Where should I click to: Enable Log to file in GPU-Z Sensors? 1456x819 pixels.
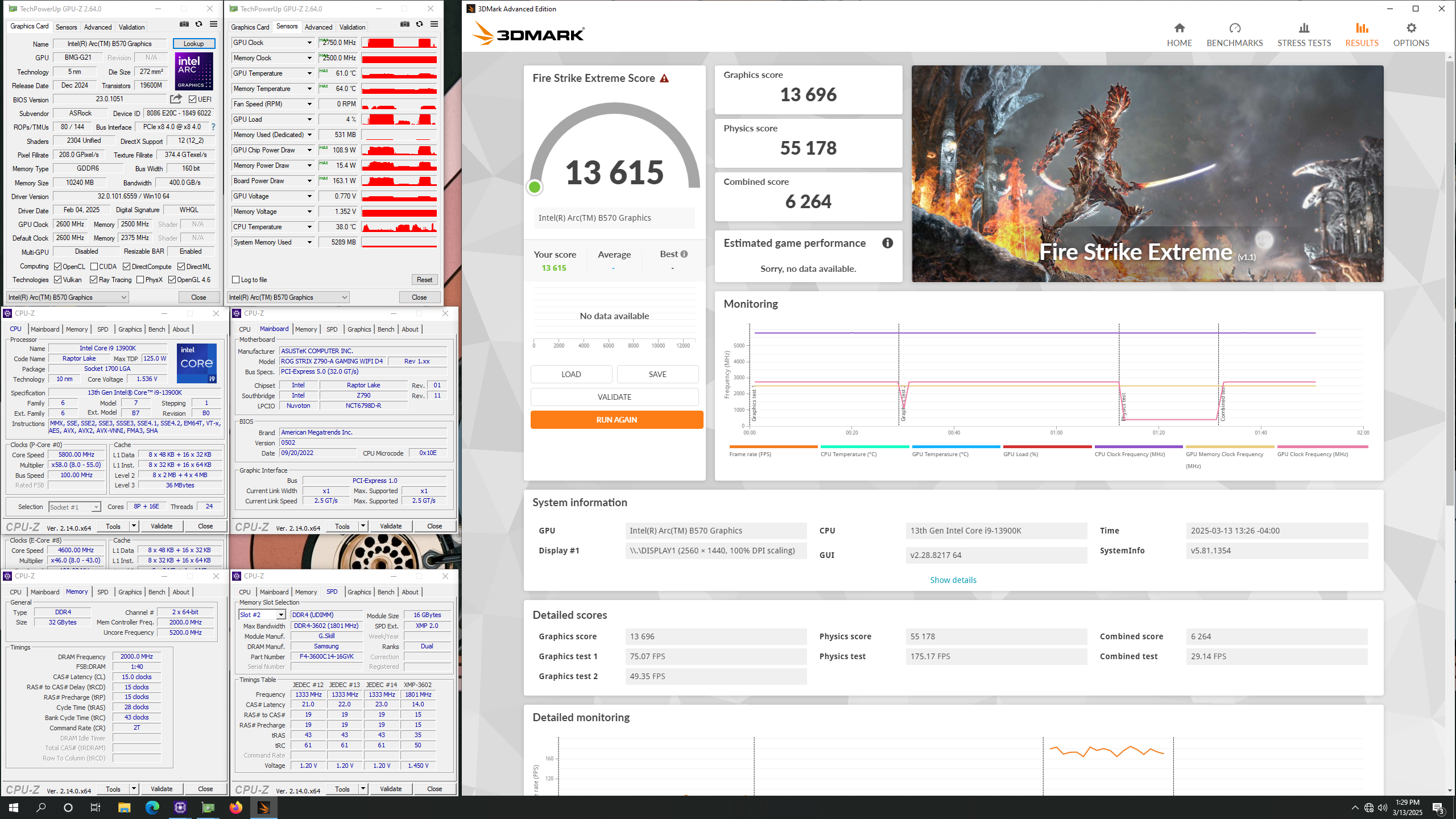click(235, 280)
